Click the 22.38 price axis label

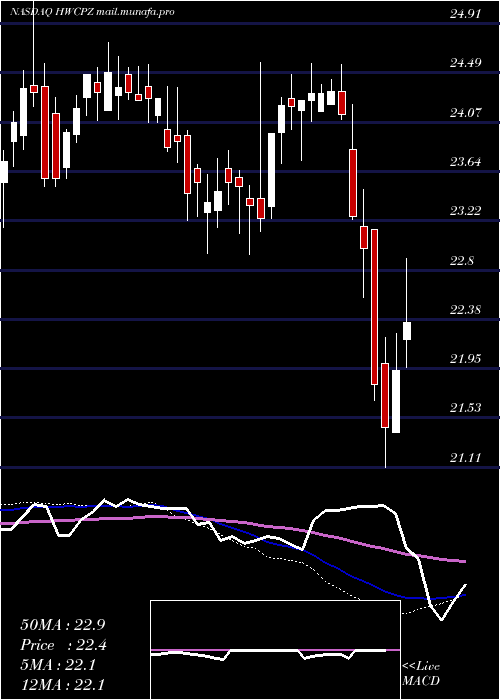[465, 310]
